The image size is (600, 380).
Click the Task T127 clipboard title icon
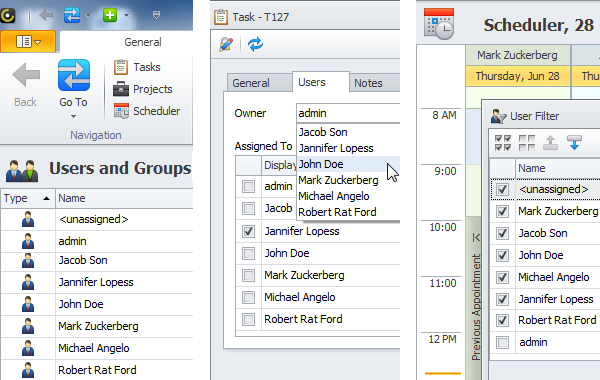click(221, 17)
